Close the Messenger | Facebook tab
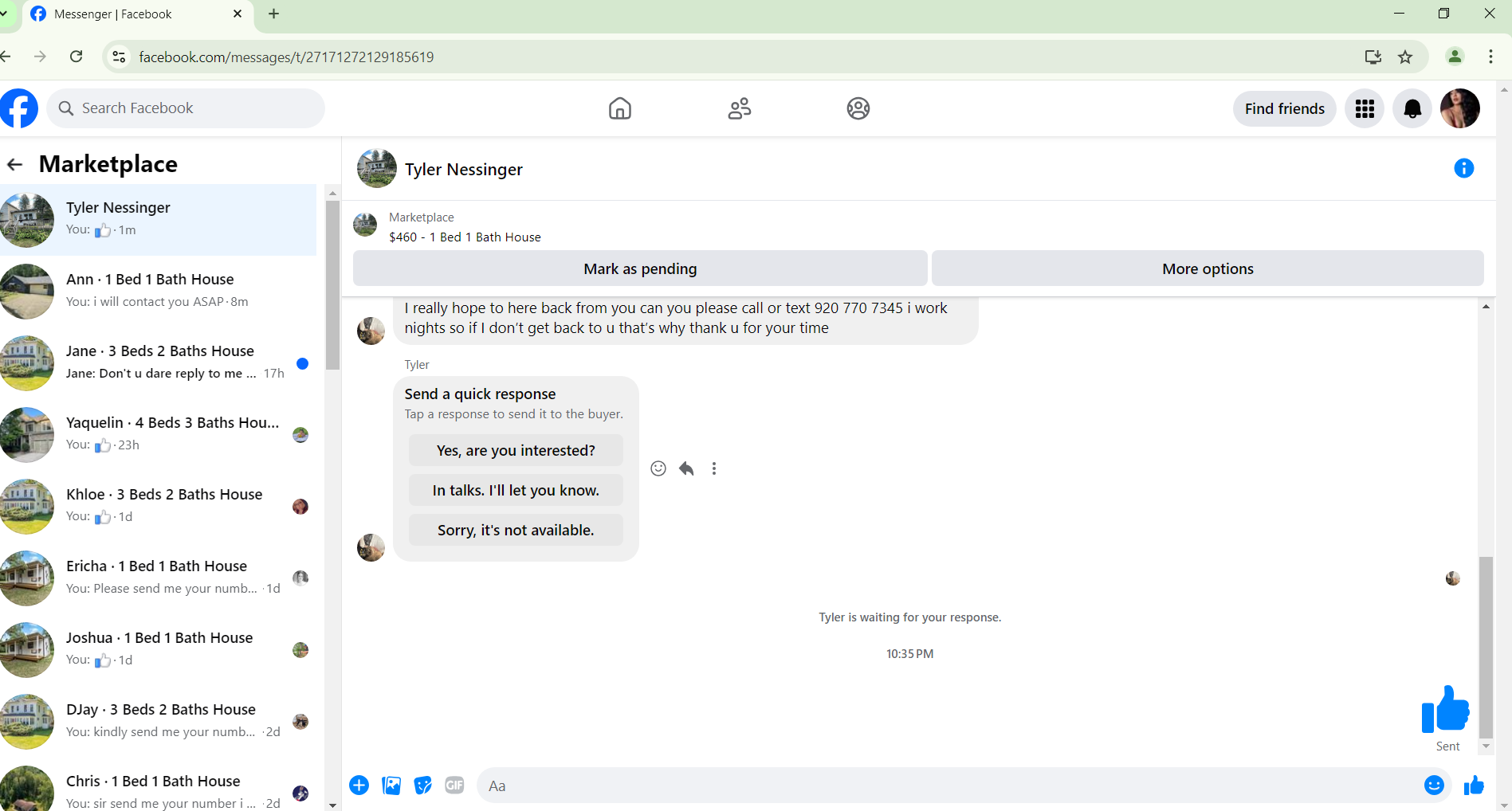The image size is (1512, 811). pyautogui.click(x=238, y=14)
